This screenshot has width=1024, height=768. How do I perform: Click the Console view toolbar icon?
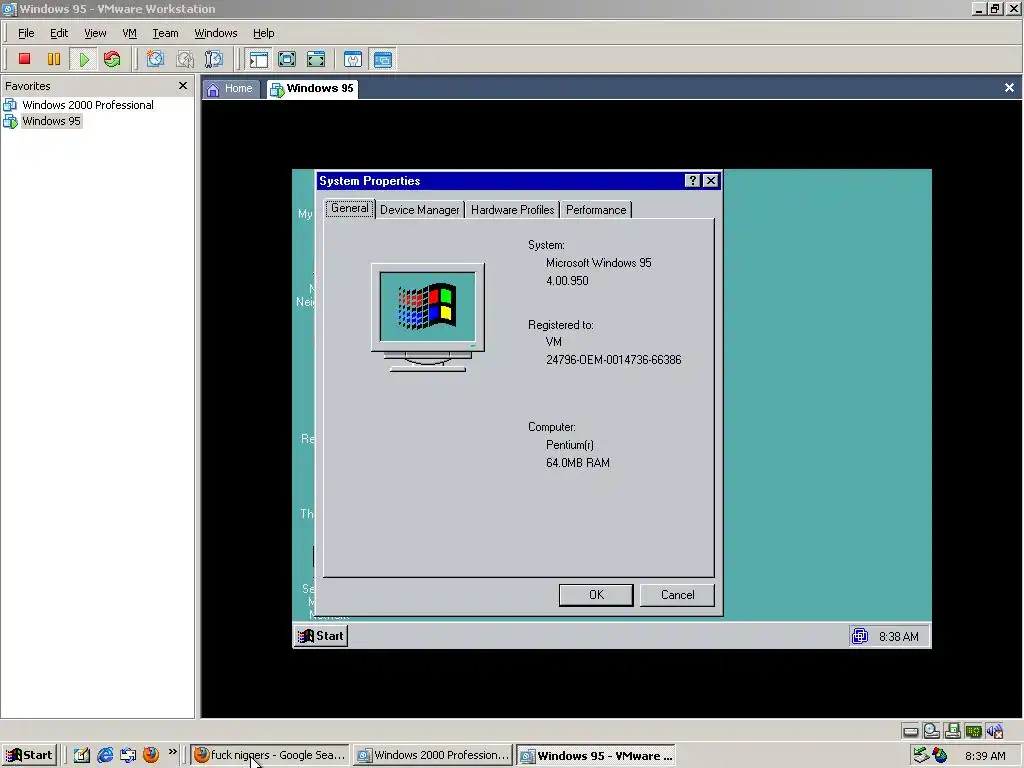[x=383, y=59]
